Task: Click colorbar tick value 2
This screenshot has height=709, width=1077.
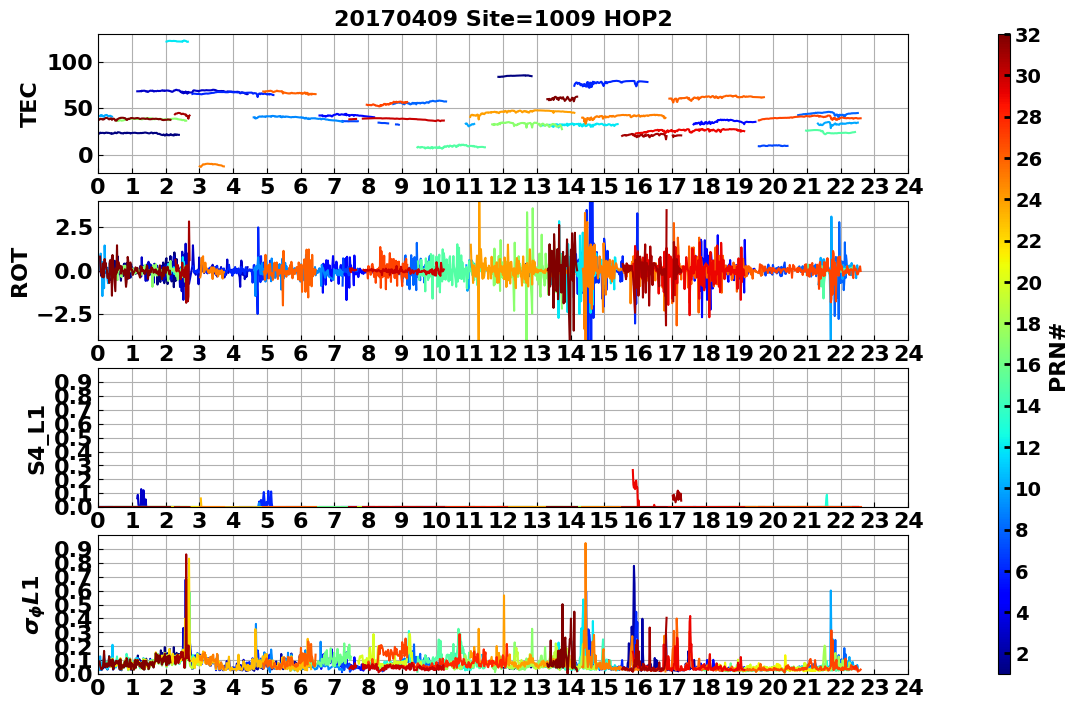Action: click(1021, 653)
